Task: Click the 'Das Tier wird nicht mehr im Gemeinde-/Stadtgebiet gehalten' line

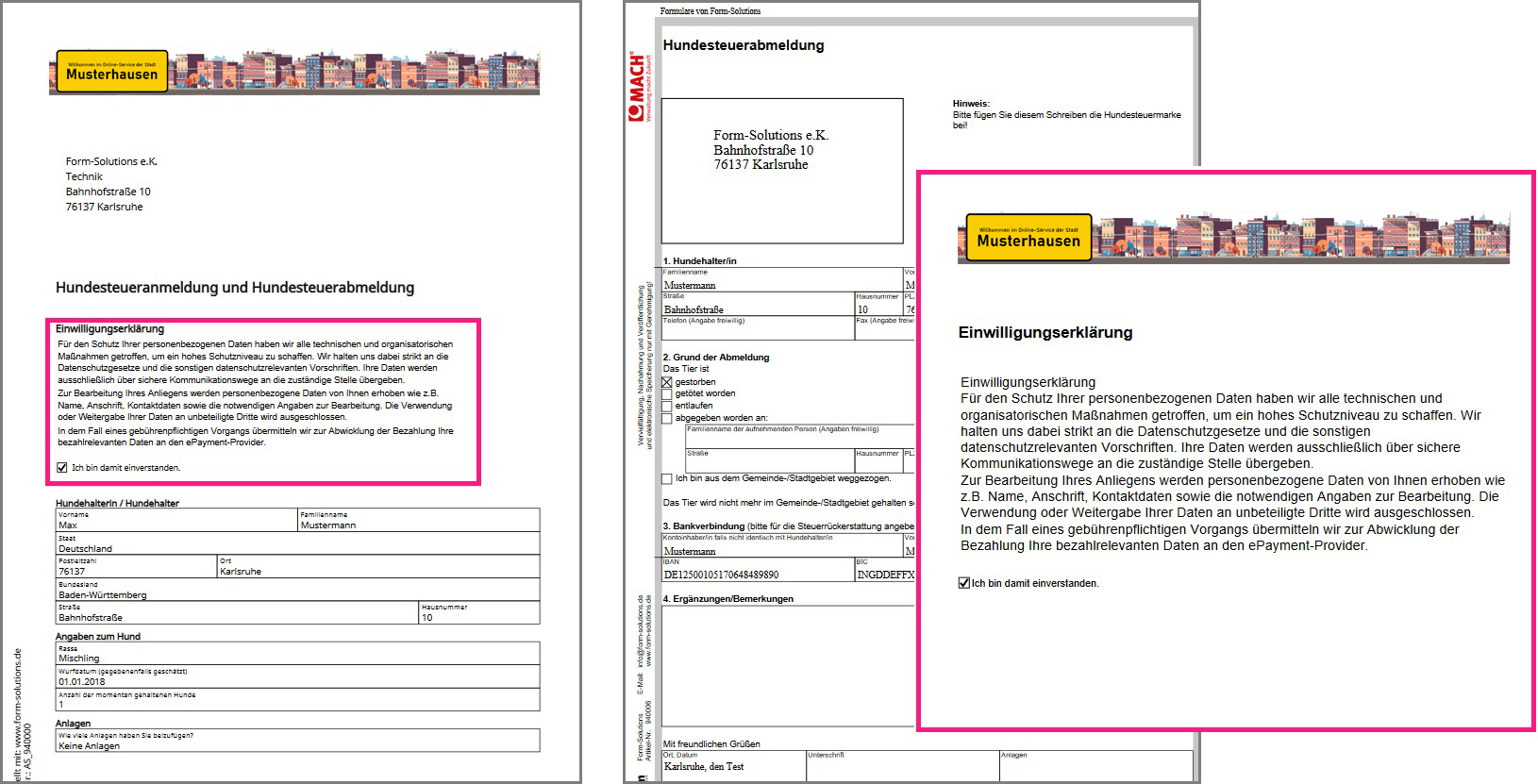Action: point(789,502)
